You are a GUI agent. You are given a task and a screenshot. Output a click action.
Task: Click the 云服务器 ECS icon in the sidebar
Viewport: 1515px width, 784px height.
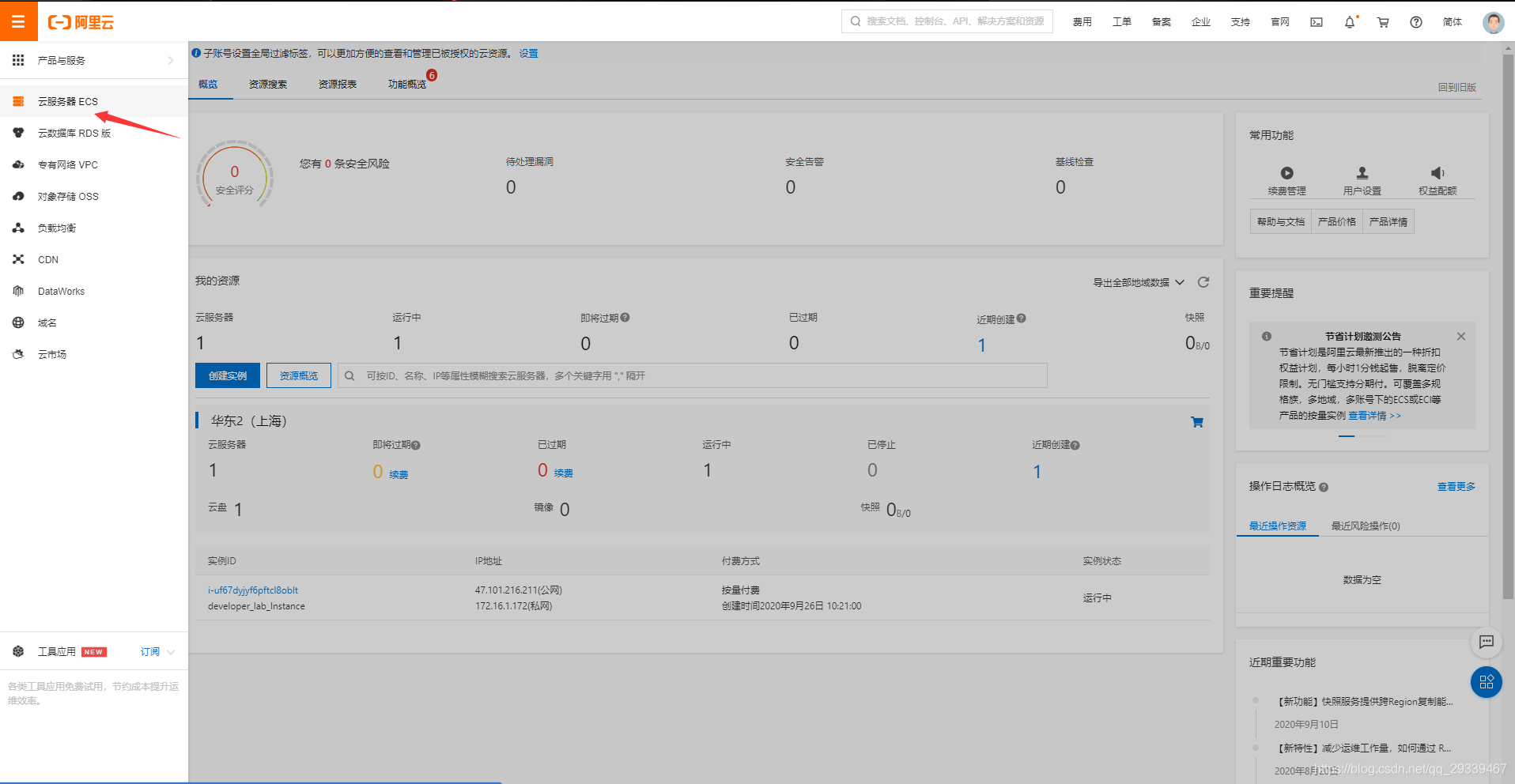[x=18, y=101]
